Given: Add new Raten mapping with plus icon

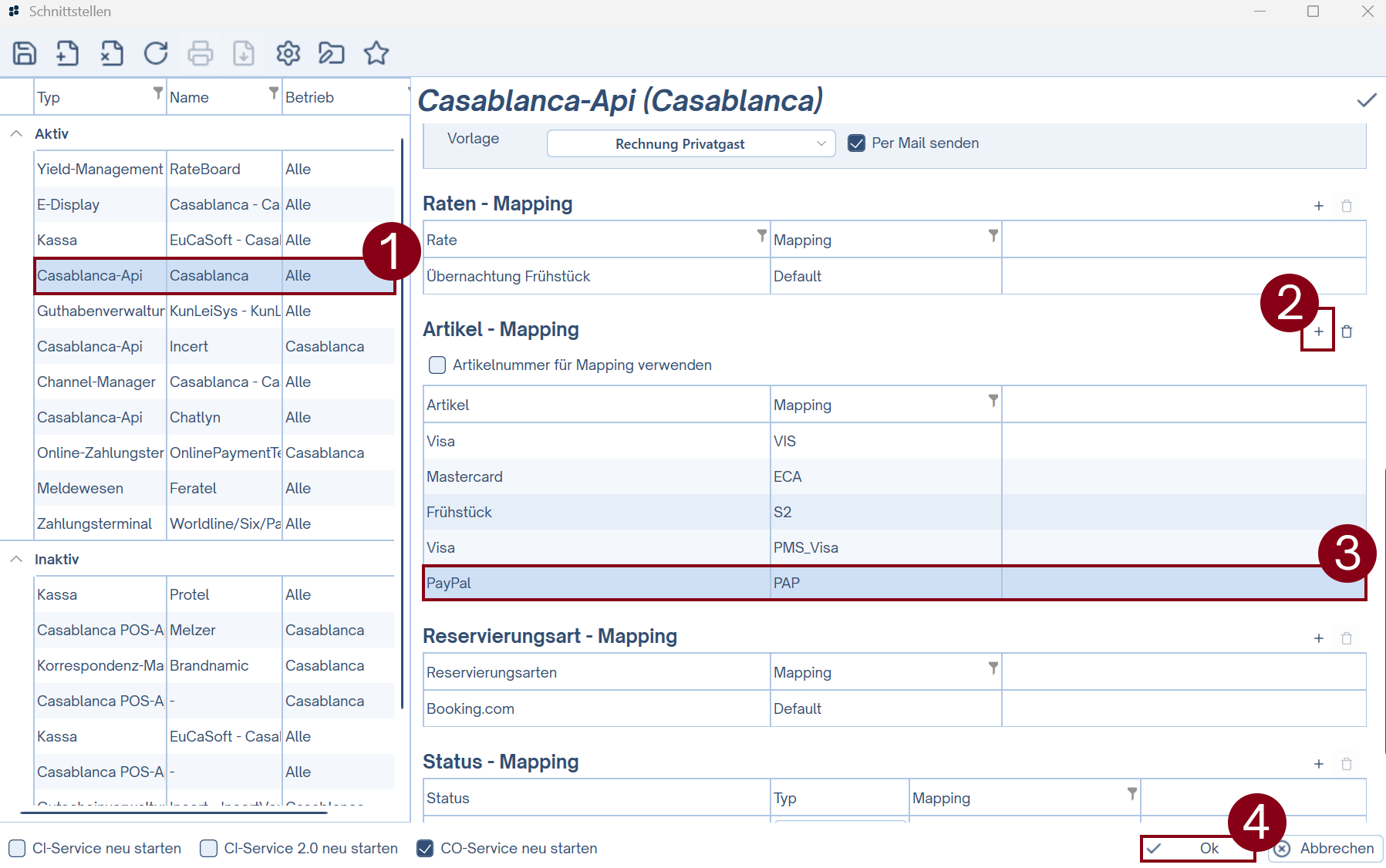Looking at the screenshot, I should [x=1318, y=206].
